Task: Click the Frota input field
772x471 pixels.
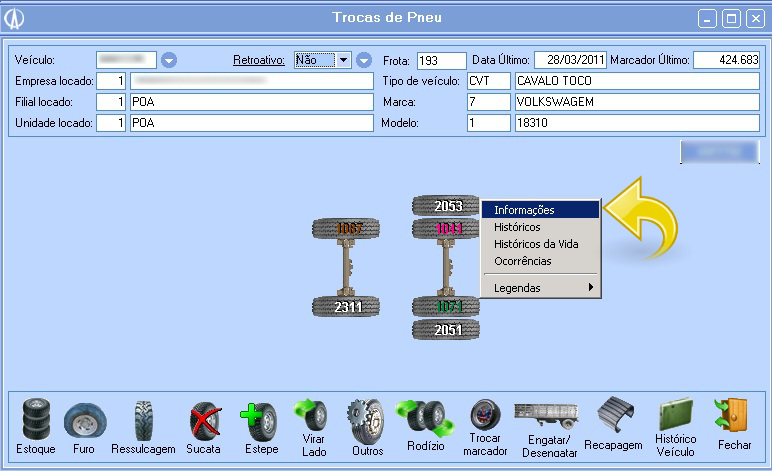Action: (441, 60)
